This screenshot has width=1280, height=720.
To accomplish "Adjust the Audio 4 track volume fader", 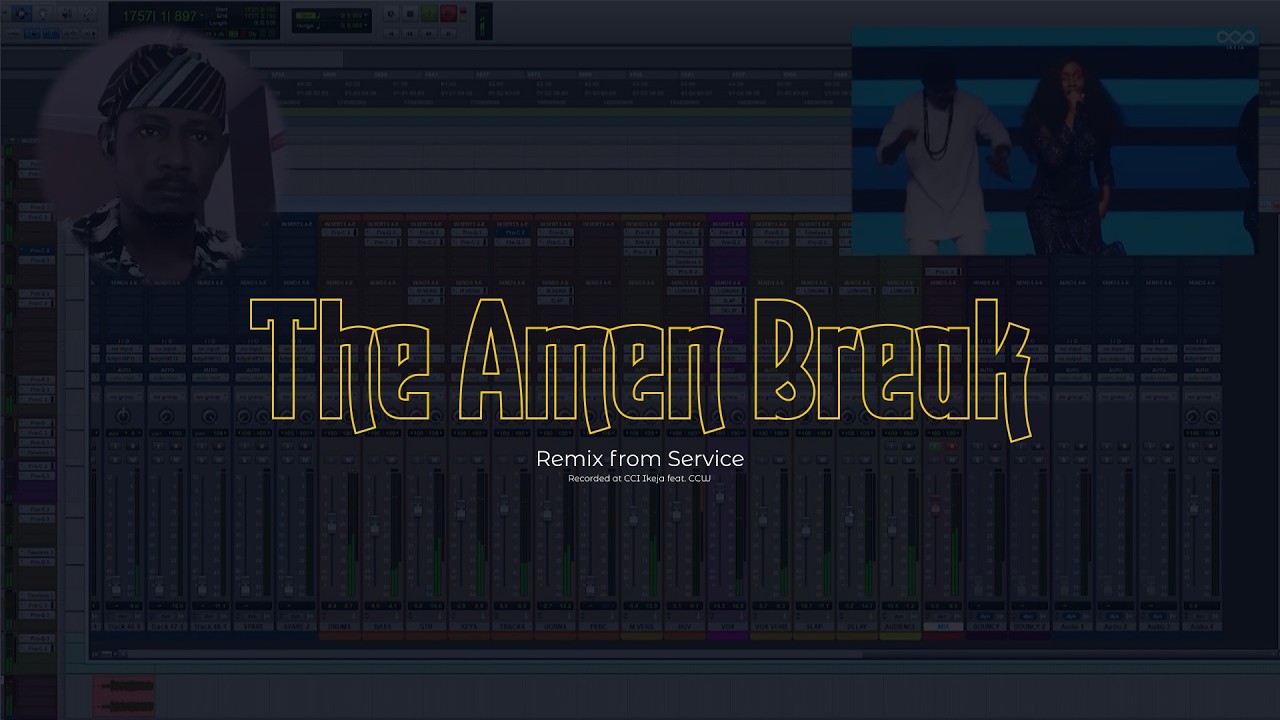I will (x=1193, y=507).
